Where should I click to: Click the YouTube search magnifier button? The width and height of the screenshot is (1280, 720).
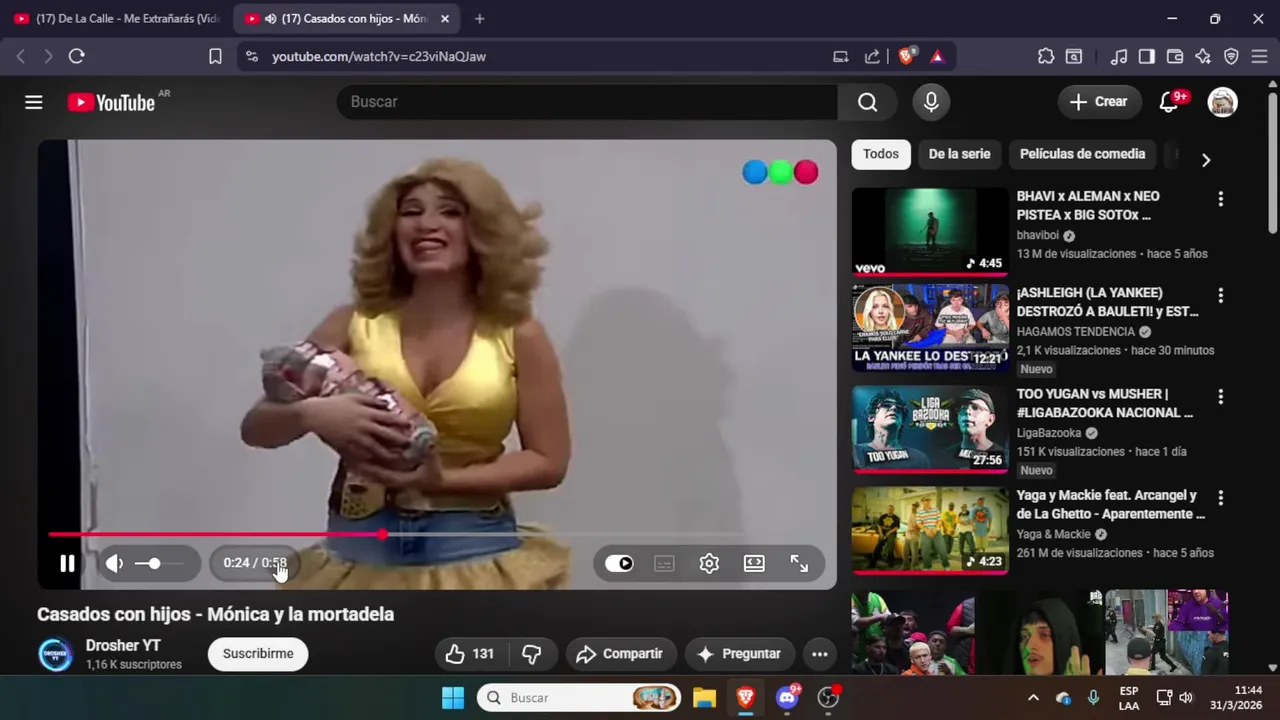(867, 102)
